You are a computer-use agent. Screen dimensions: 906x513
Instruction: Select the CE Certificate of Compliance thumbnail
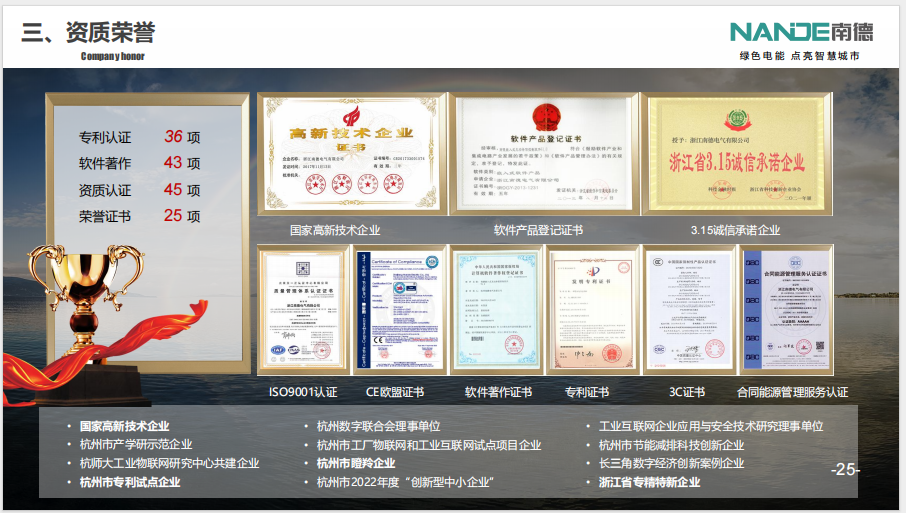tap(396, 310)
